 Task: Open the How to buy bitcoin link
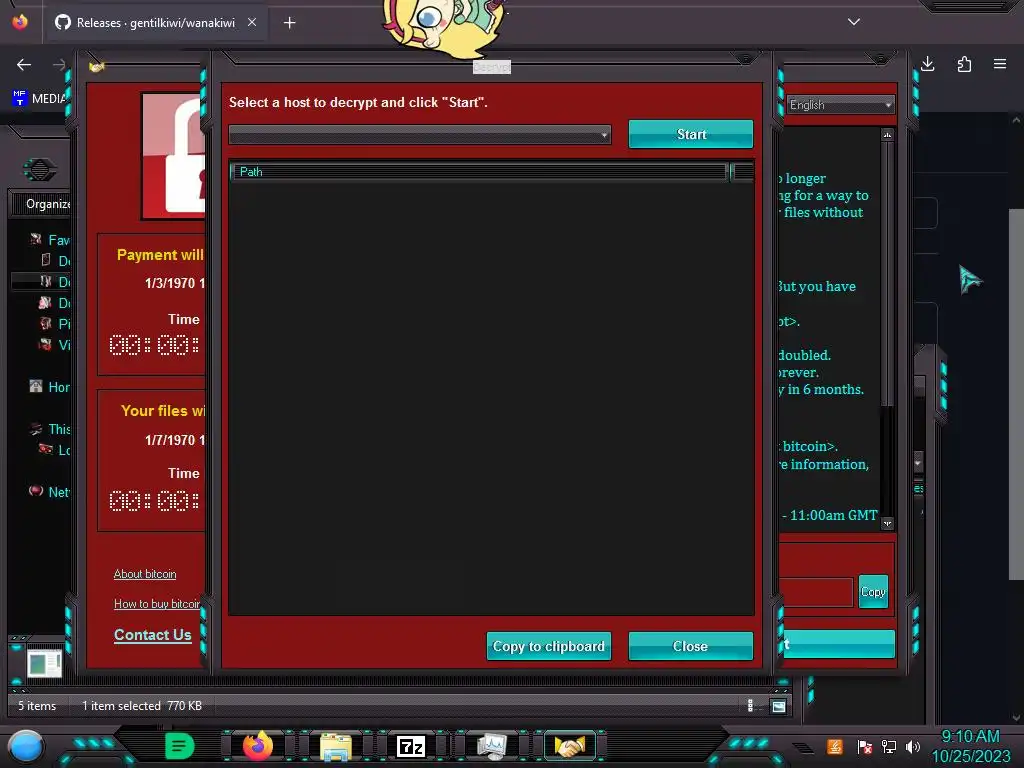157,604
